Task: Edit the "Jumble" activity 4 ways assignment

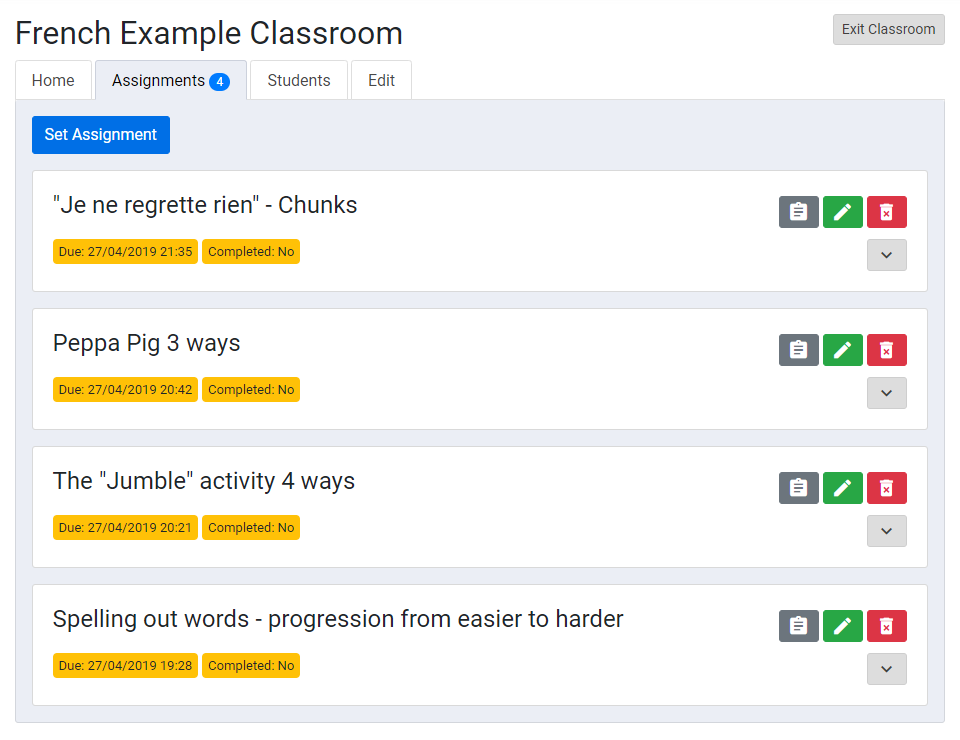Action: click(x=842, y=488)
